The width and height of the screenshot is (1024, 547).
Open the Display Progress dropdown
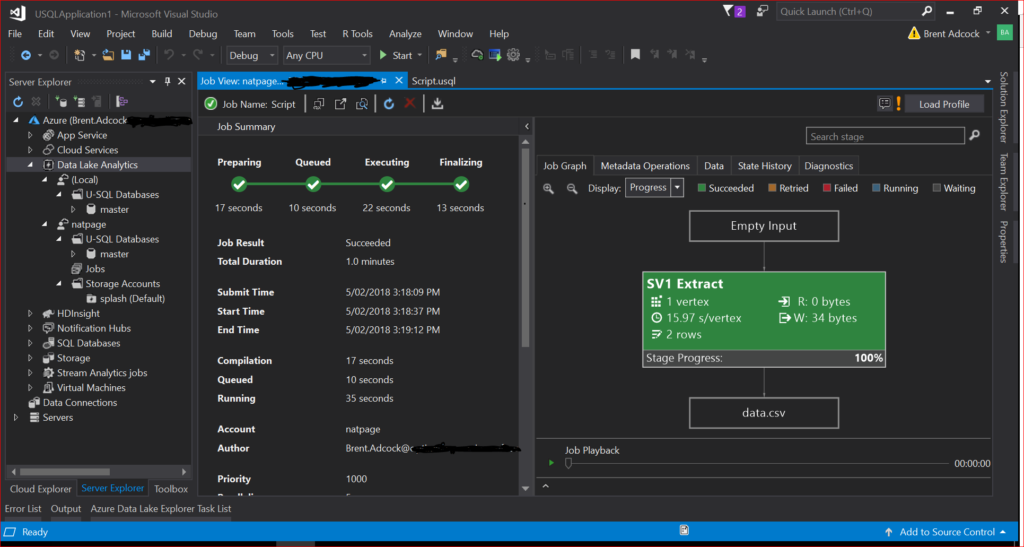pos(677,188)
